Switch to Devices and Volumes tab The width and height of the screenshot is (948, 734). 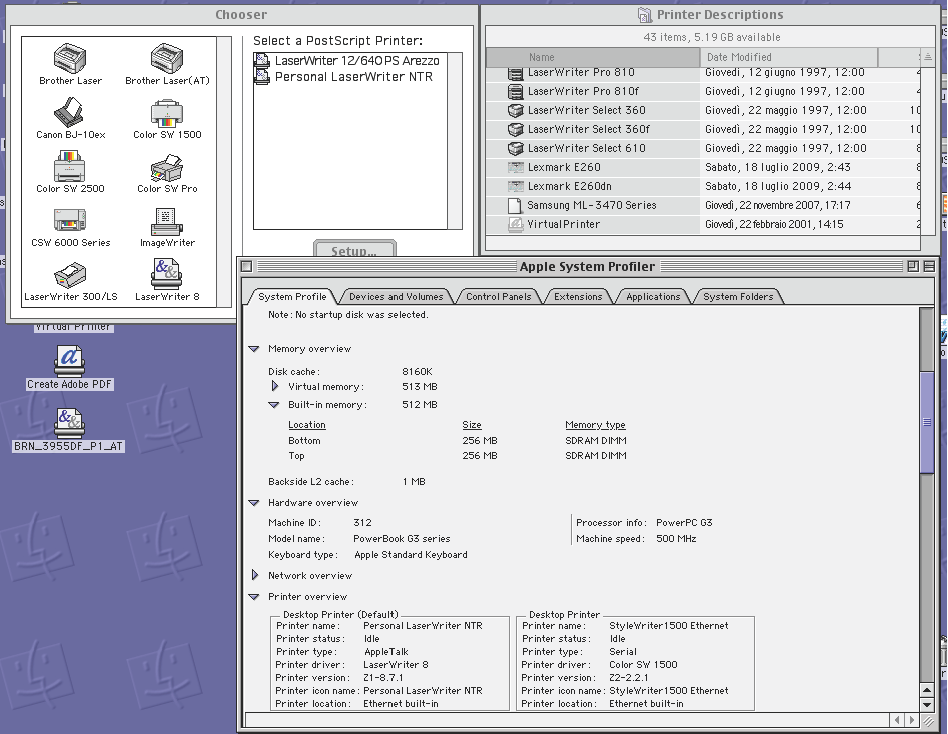(396, 296)
